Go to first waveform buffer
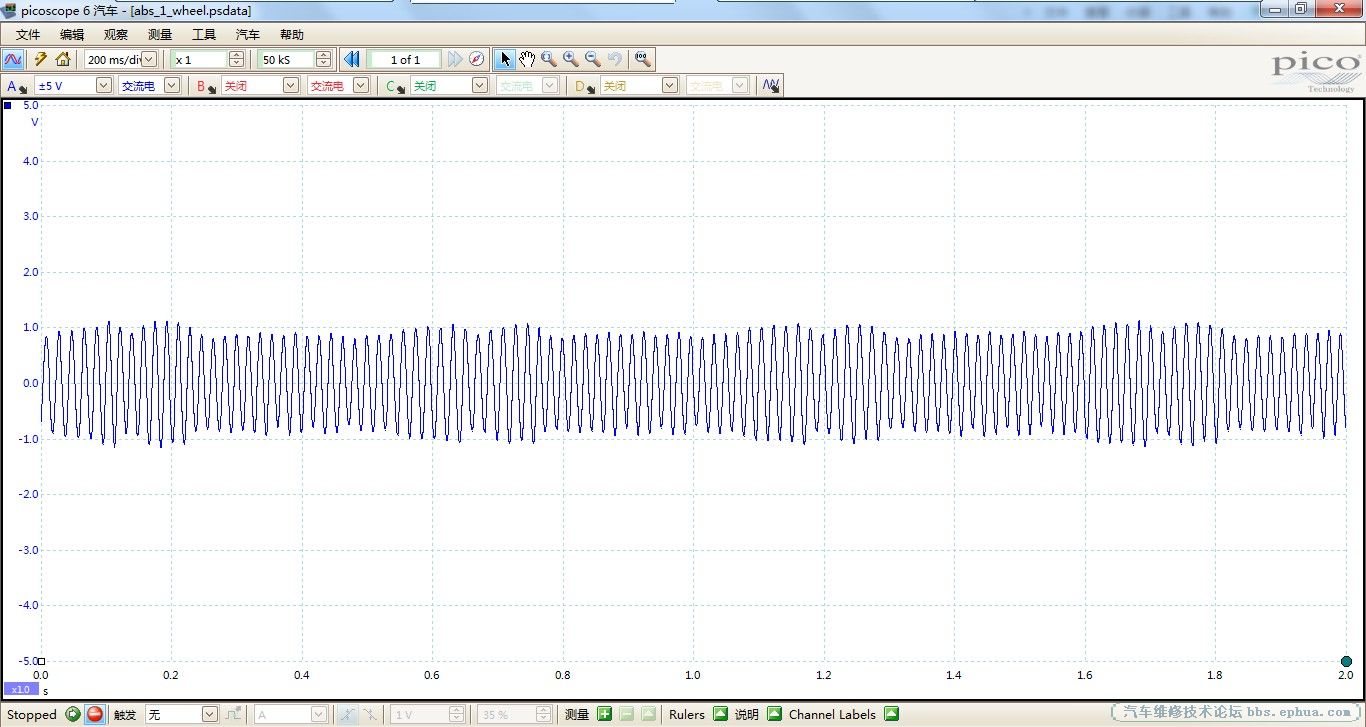The image size is (1366, 727). tap(352, 59)
